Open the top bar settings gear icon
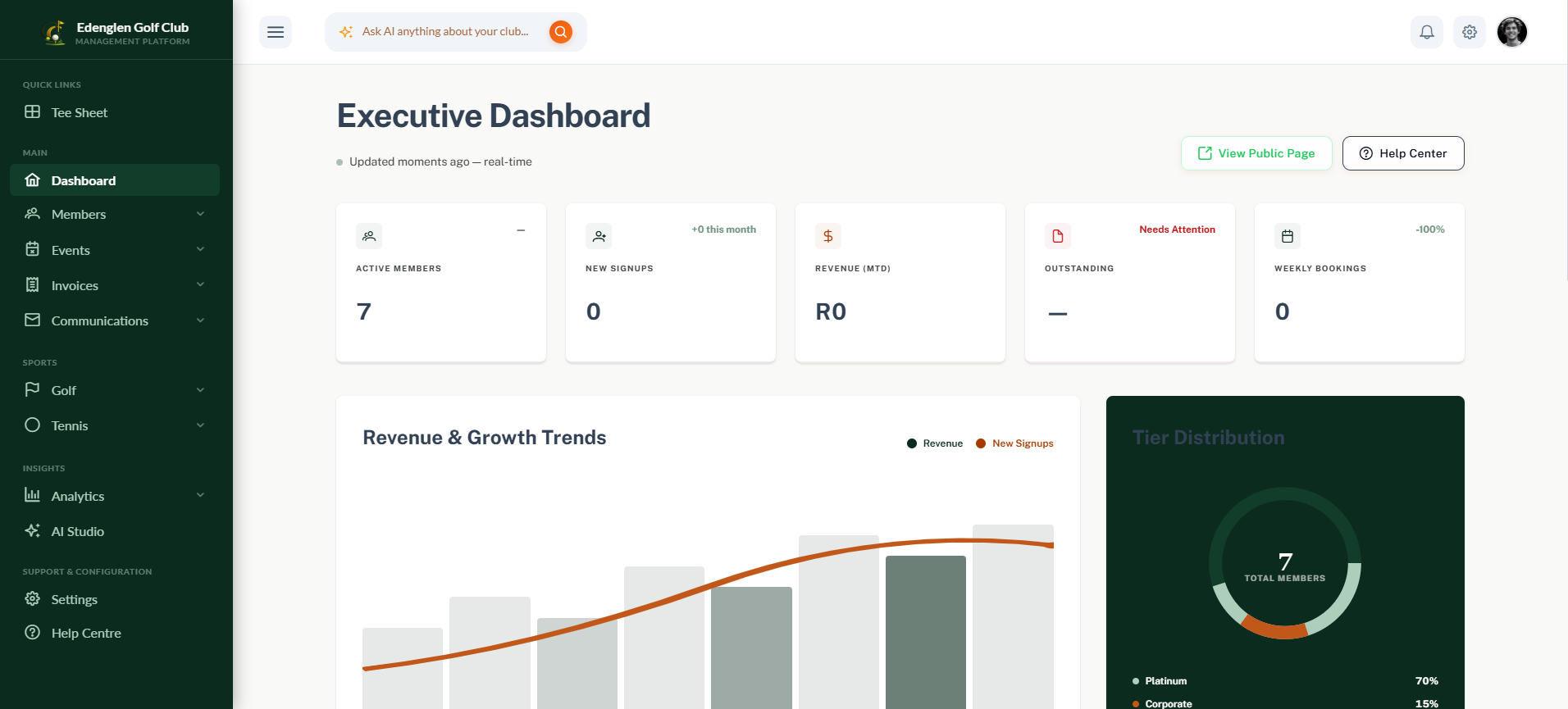 (1470, 32)
